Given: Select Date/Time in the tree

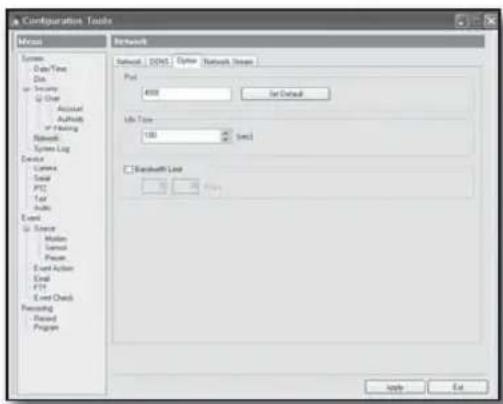Looking at the screenshot, I should 50,69.
